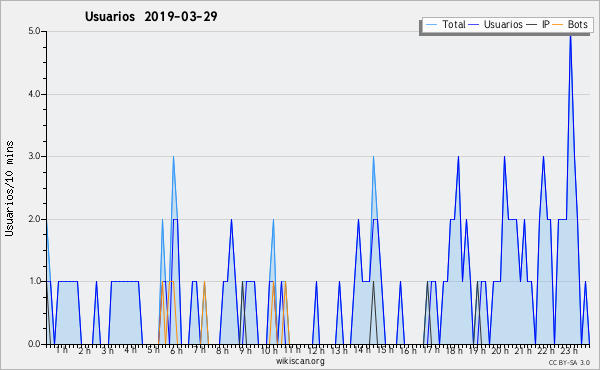
Task: Click the '4.0' y-axis value
Action: pyautogui.click(x=34, y=94)
